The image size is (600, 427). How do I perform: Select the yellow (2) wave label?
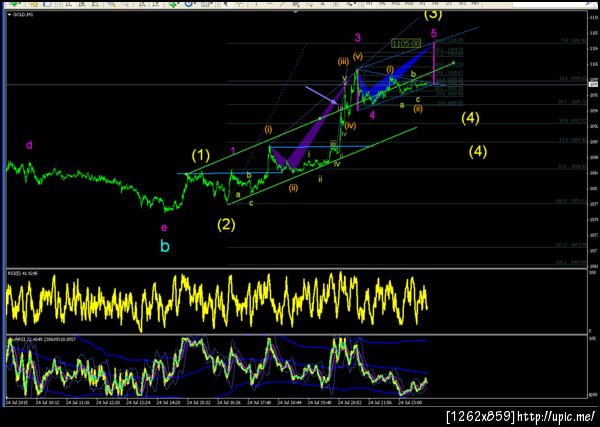pyautogui.click(x=226, y=225)
